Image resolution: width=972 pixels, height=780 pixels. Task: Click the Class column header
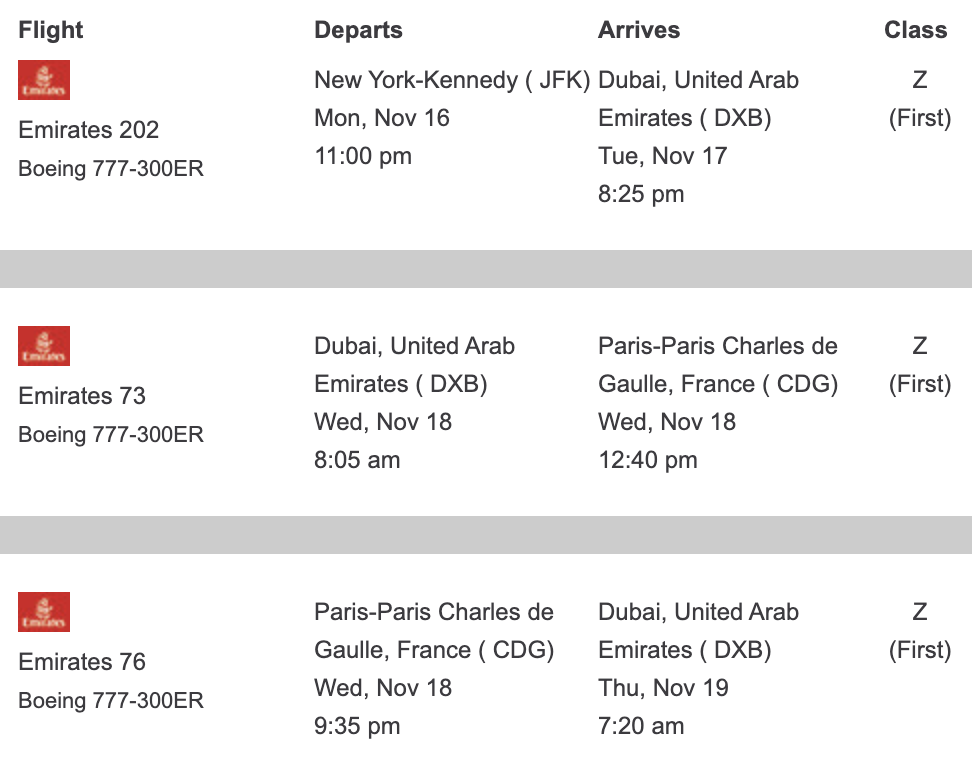pyautogui.click(x=915, y=30)
